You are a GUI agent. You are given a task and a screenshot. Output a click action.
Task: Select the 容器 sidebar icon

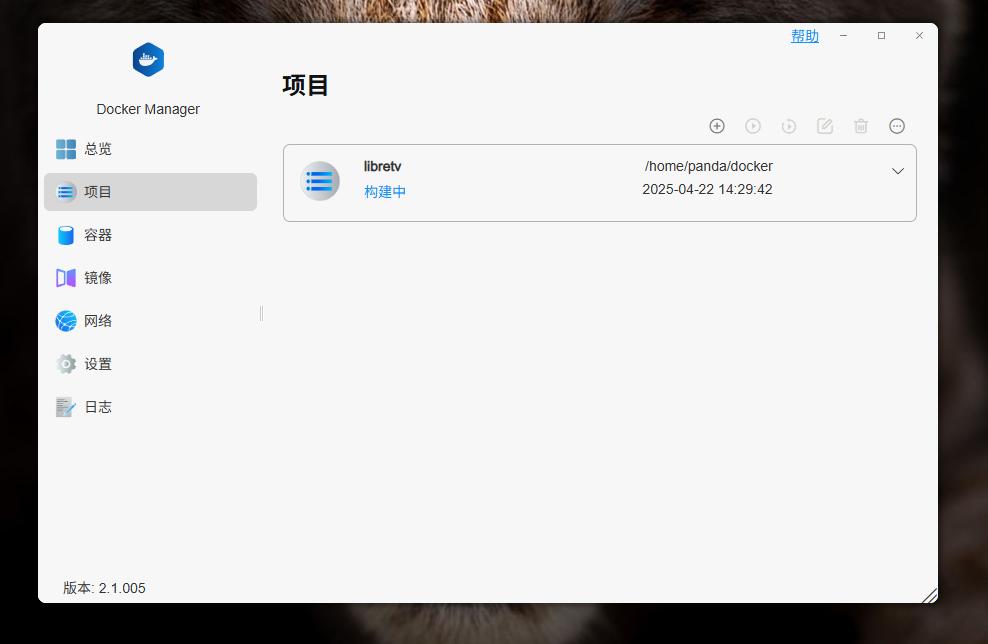[x=65, y=235]
